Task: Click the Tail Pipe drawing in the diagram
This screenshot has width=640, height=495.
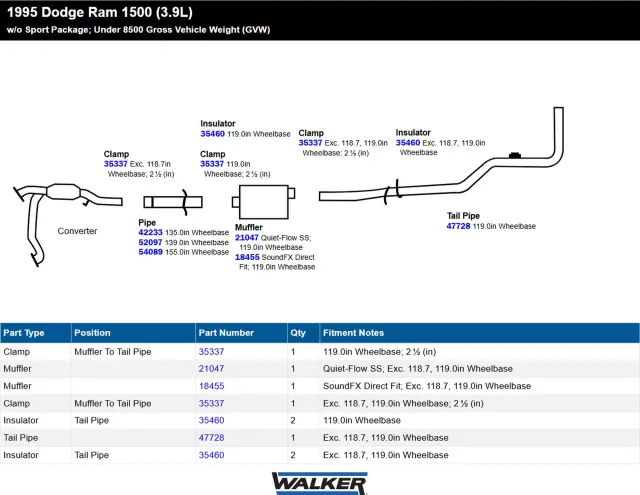Action: (441, 155)
